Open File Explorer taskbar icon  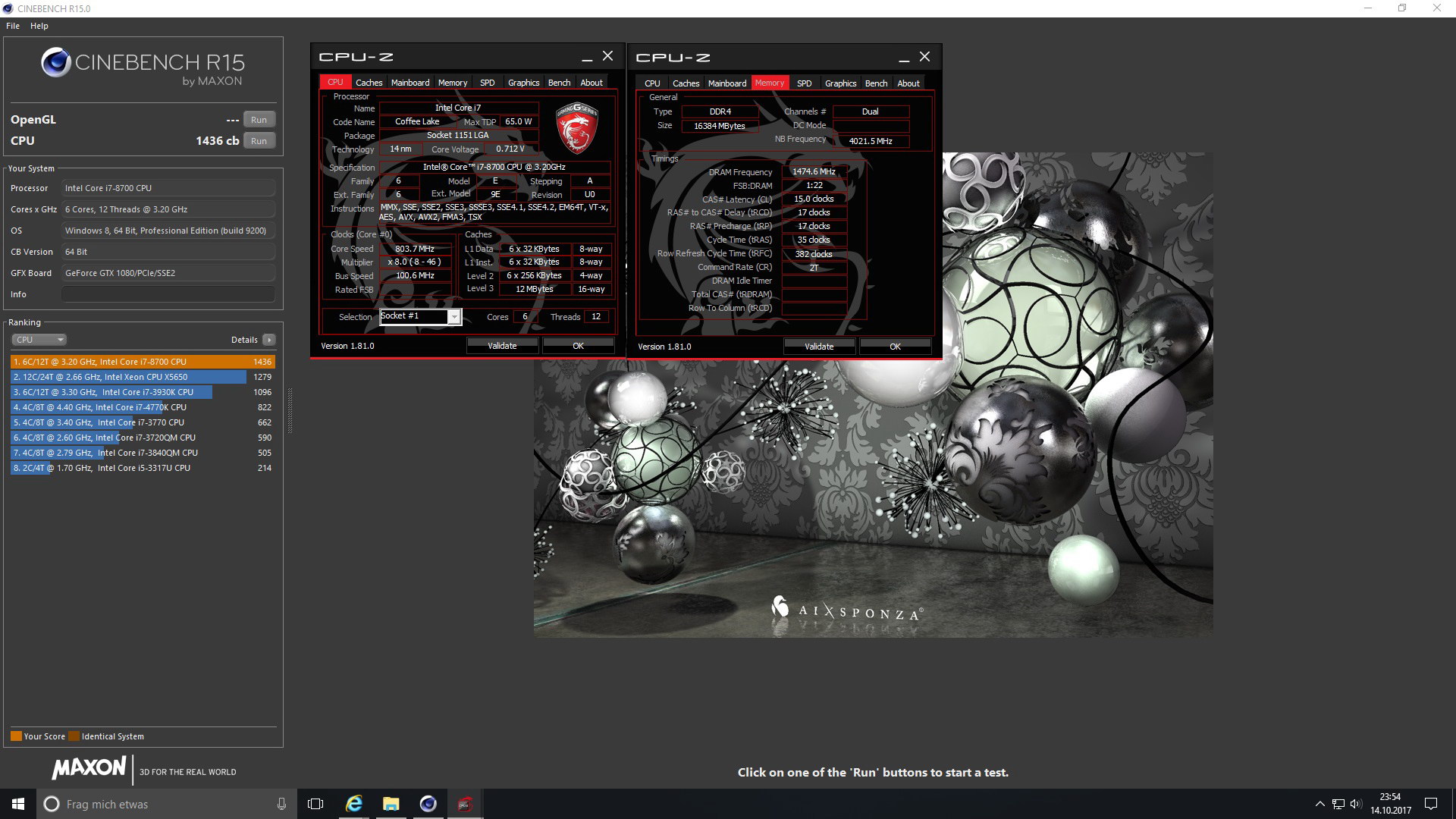pyautogui.click(x=391, y=804)
